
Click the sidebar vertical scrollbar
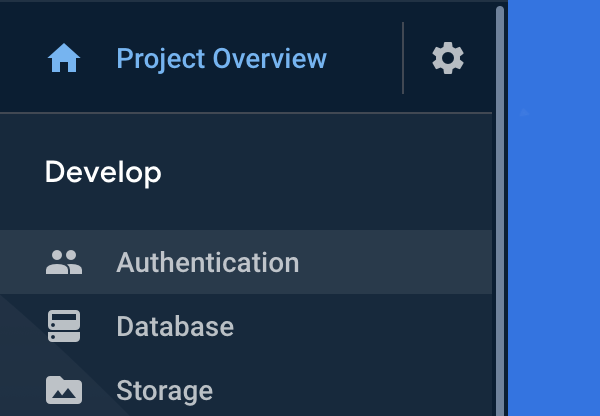[500, 200]
